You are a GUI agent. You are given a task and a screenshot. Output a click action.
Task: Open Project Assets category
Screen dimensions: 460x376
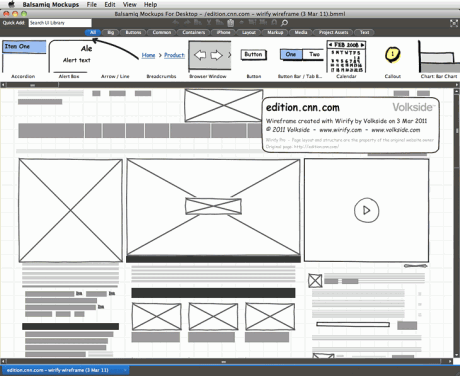(333, 32)
